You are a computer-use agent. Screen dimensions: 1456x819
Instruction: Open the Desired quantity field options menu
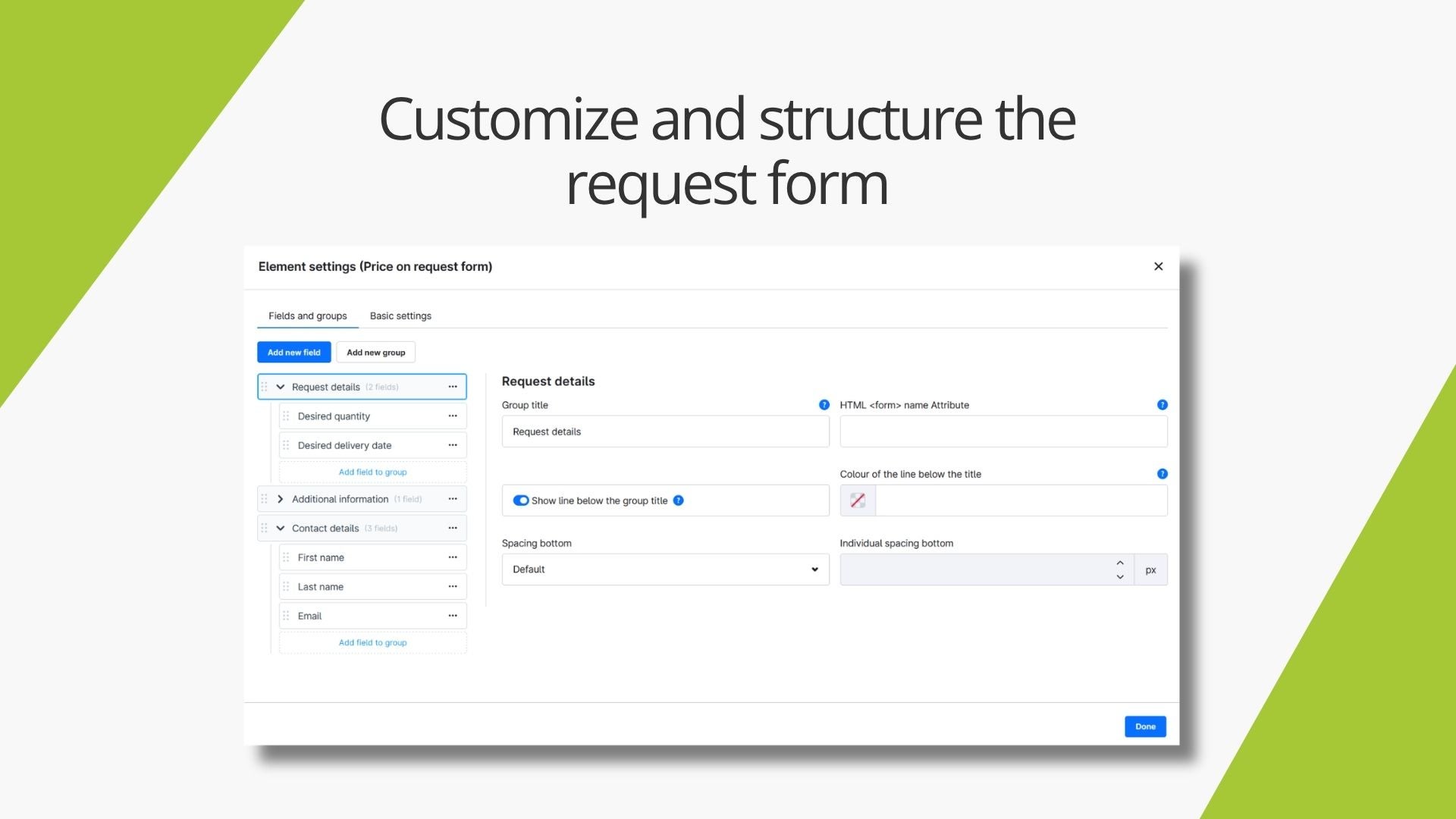coord(453,416)
